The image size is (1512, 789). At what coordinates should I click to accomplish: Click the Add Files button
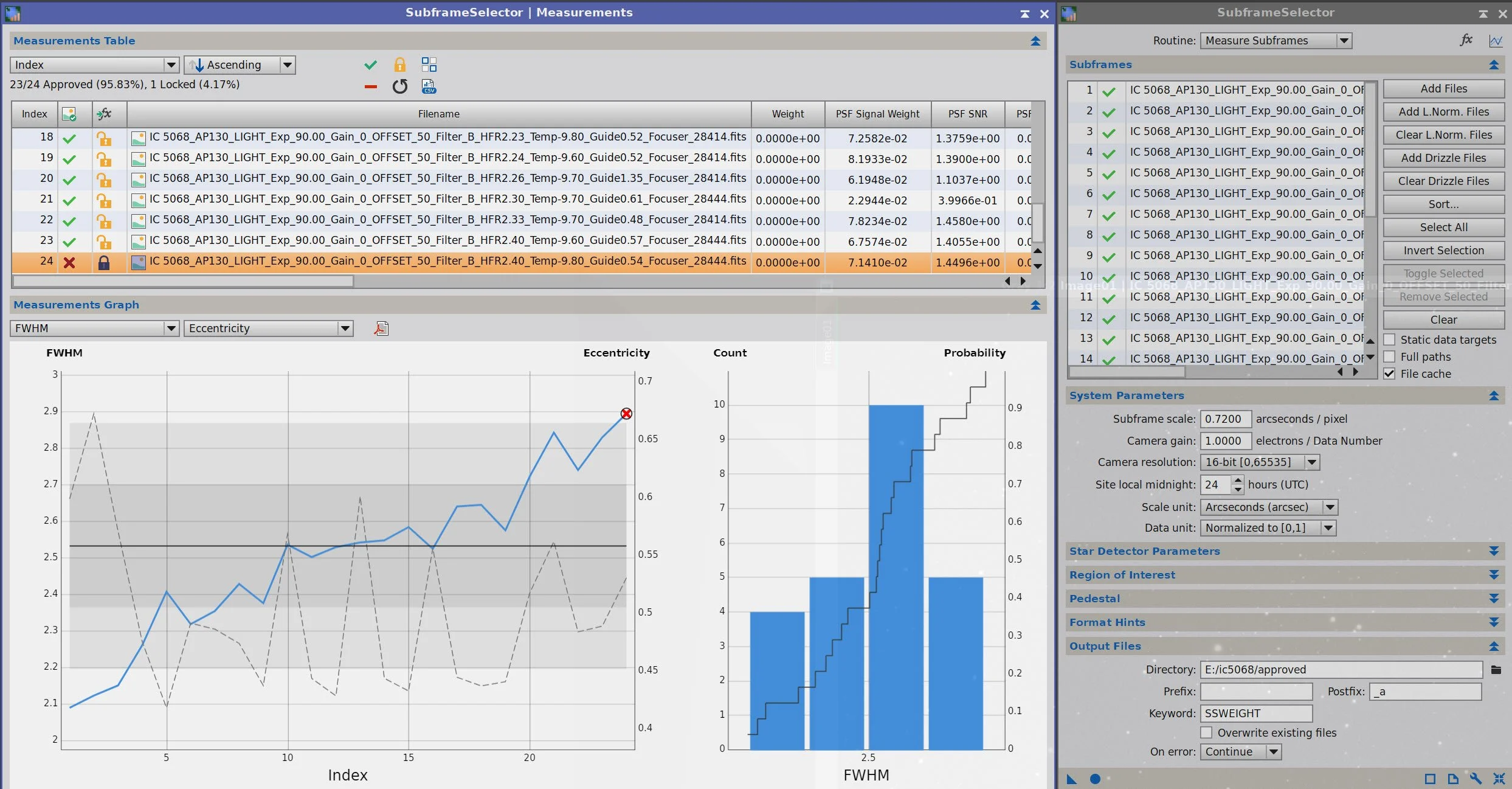click(1443, 89)
